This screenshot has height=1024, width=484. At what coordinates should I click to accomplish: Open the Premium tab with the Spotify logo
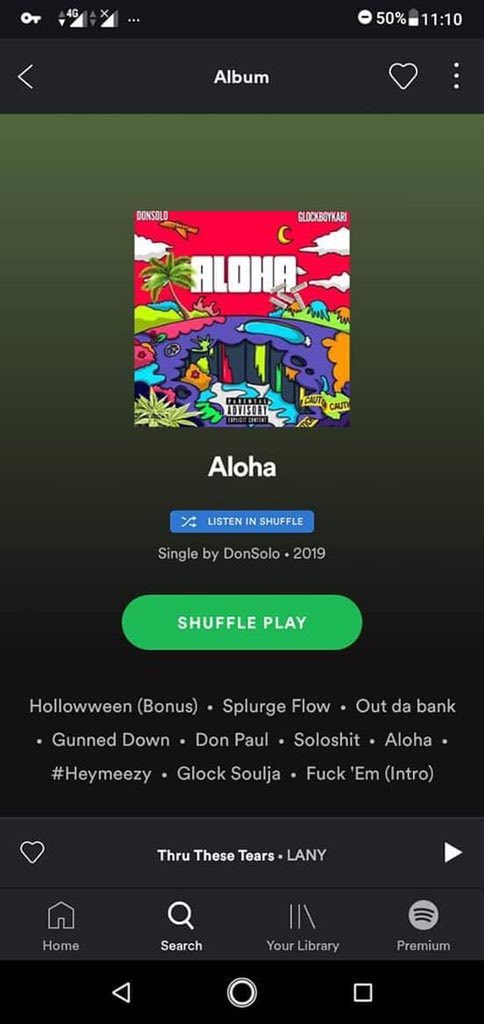pos(423,926)
